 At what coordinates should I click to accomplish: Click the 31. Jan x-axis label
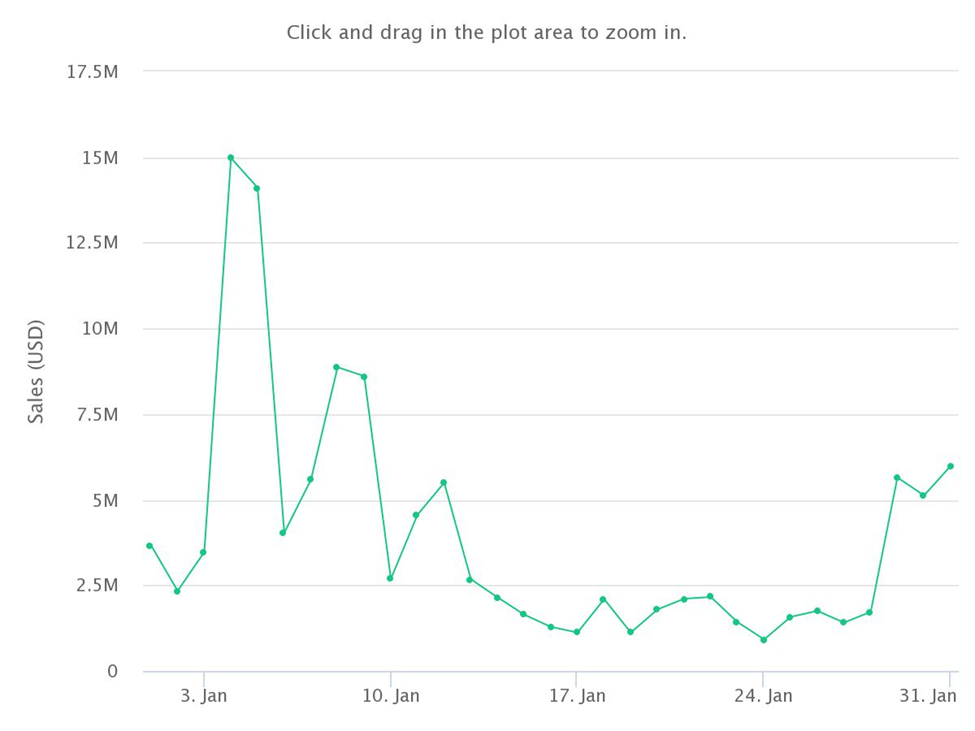pyautogui.click(x=928, y=696)
